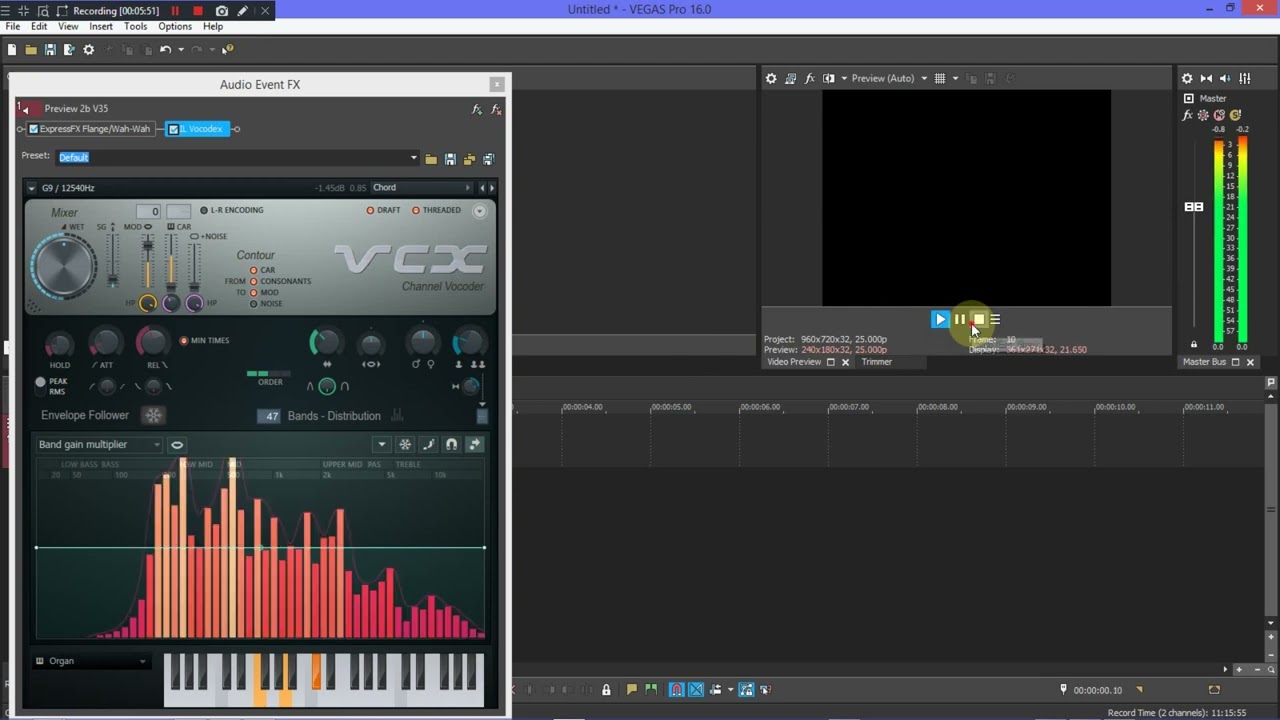Viewport: 1280px width, 720px height.
Task: Add a plug-in to the FX chain
Action: [477, 109]
